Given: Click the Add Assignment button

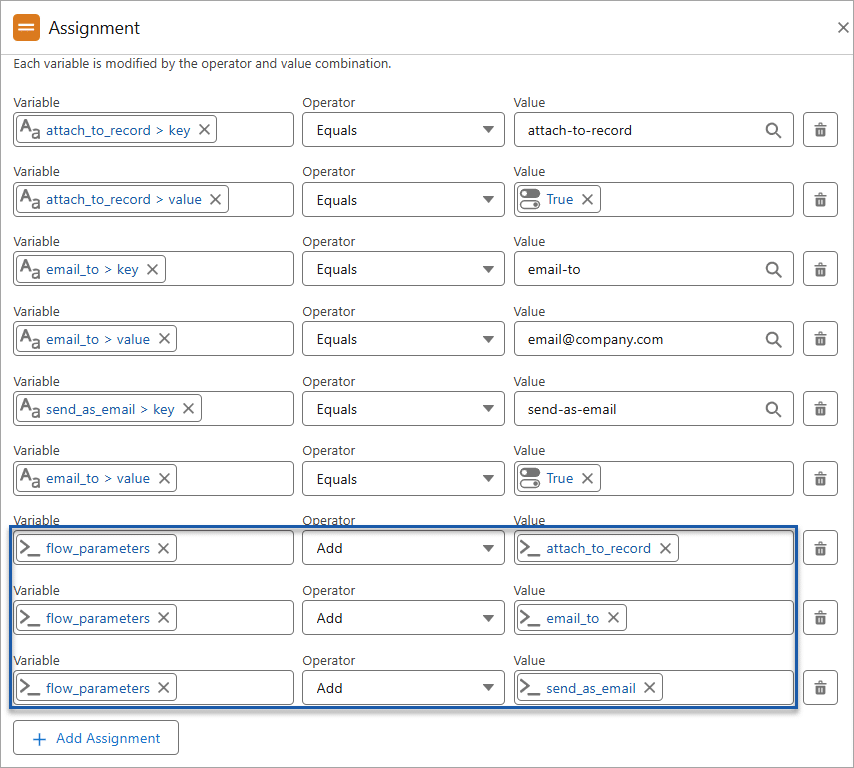Looking at the screenshot, I should pyautogui.click(x=95, y=737).
